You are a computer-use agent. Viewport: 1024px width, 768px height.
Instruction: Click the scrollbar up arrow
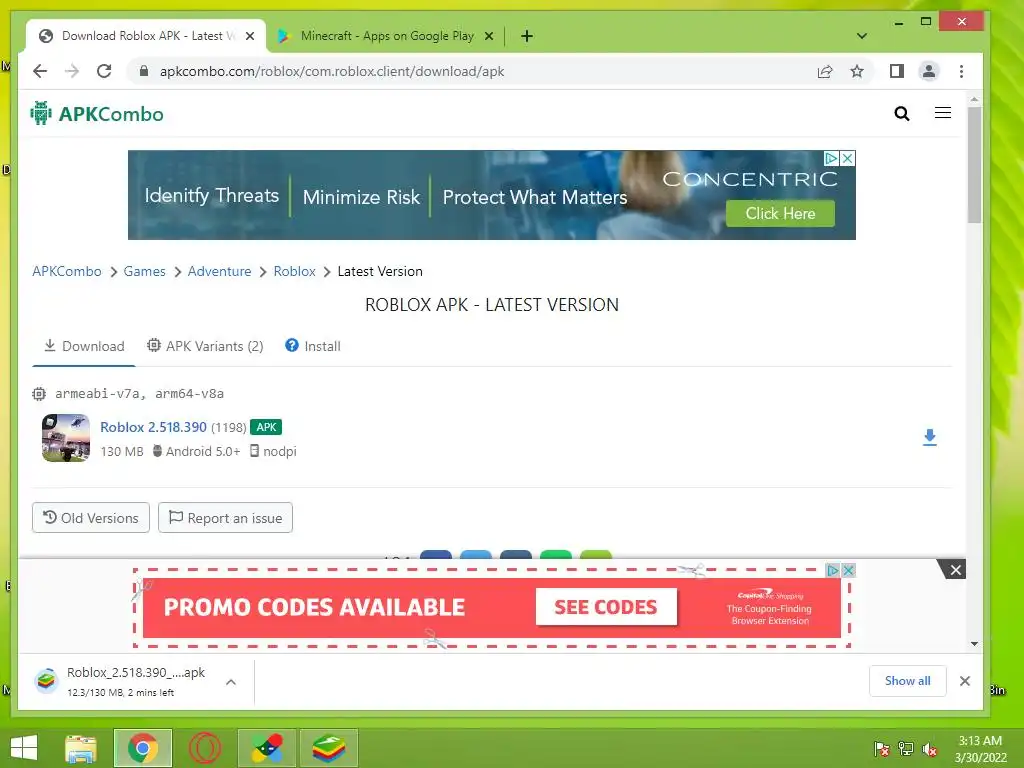tap(974, 100)
